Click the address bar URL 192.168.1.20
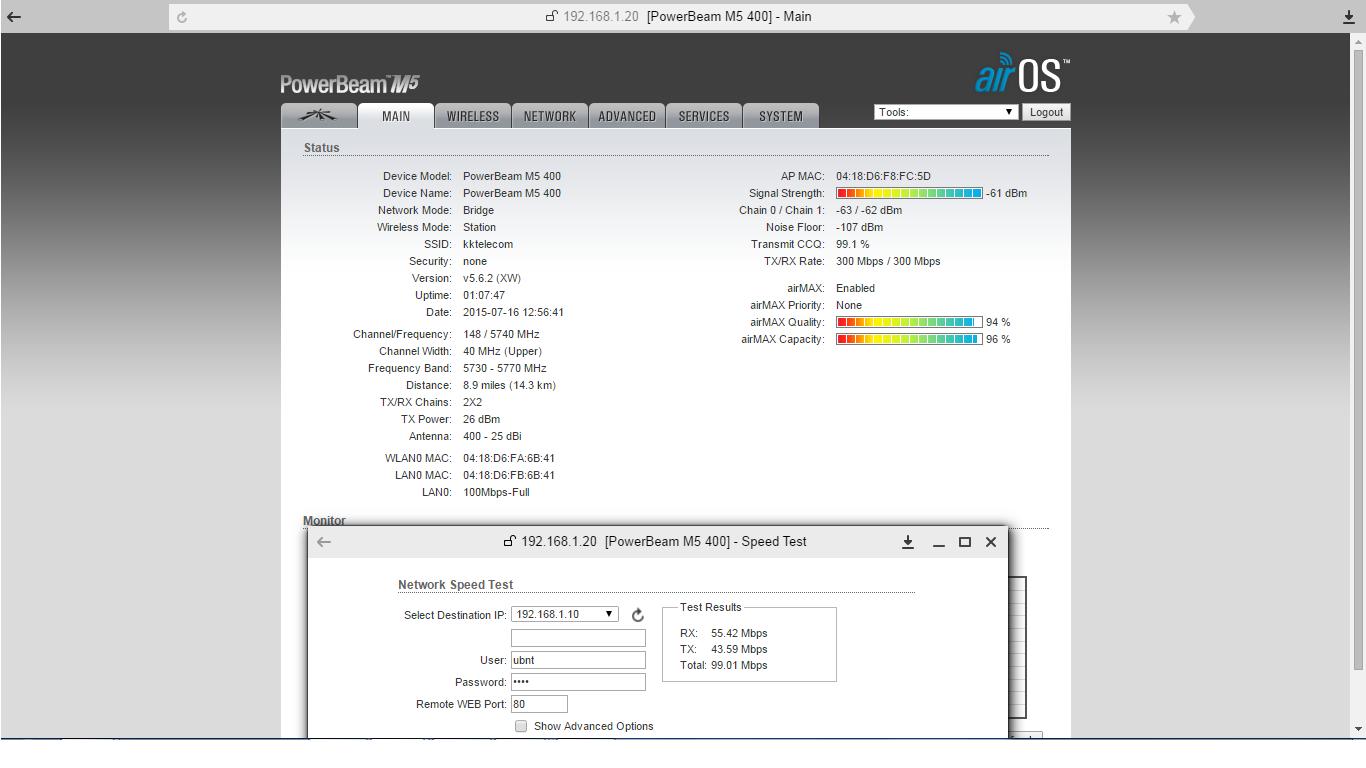Screen dimensions: 1366x768 (x=600, y=17)
